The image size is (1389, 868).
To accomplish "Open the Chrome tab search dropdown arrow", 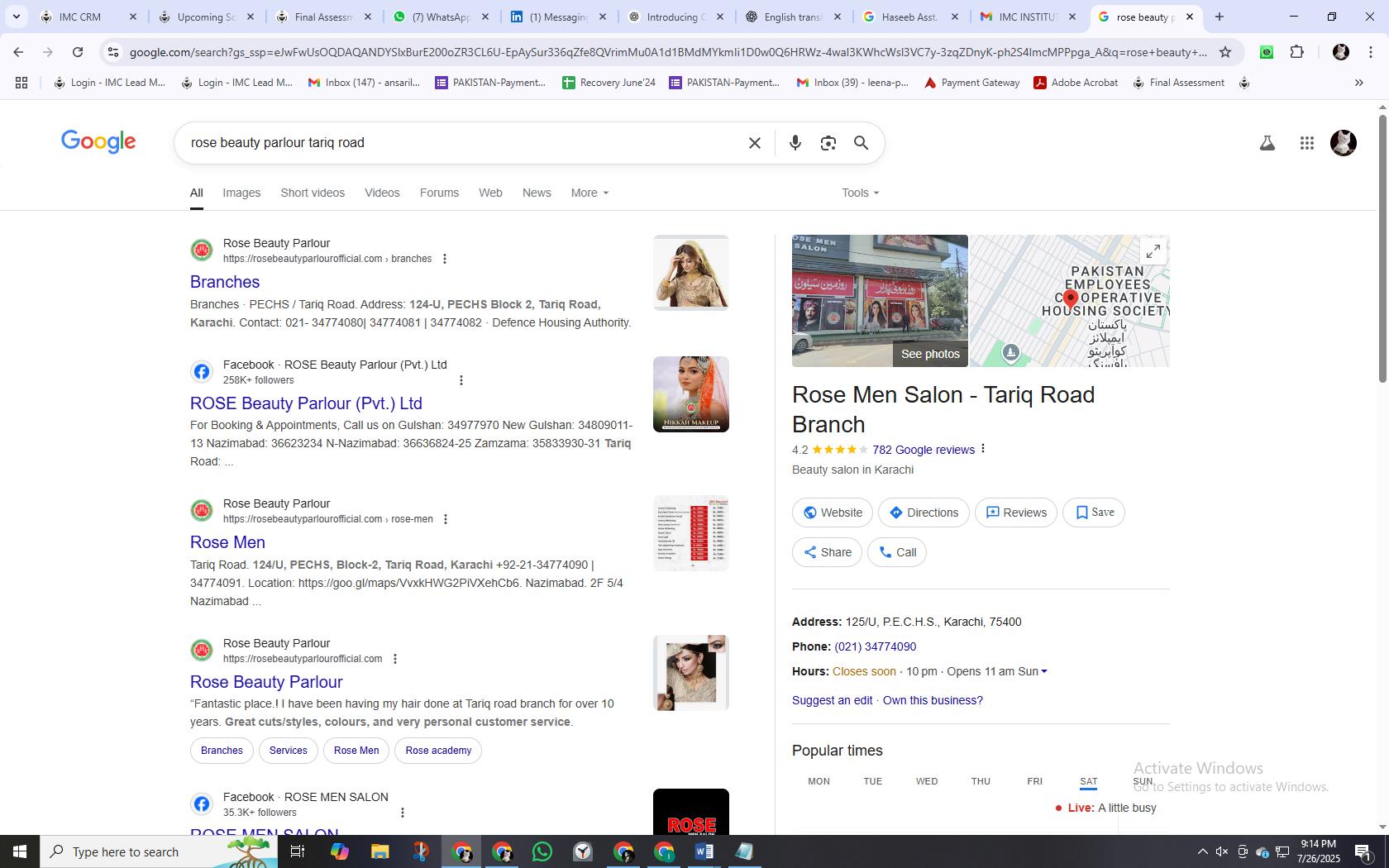I will [16, 17].
